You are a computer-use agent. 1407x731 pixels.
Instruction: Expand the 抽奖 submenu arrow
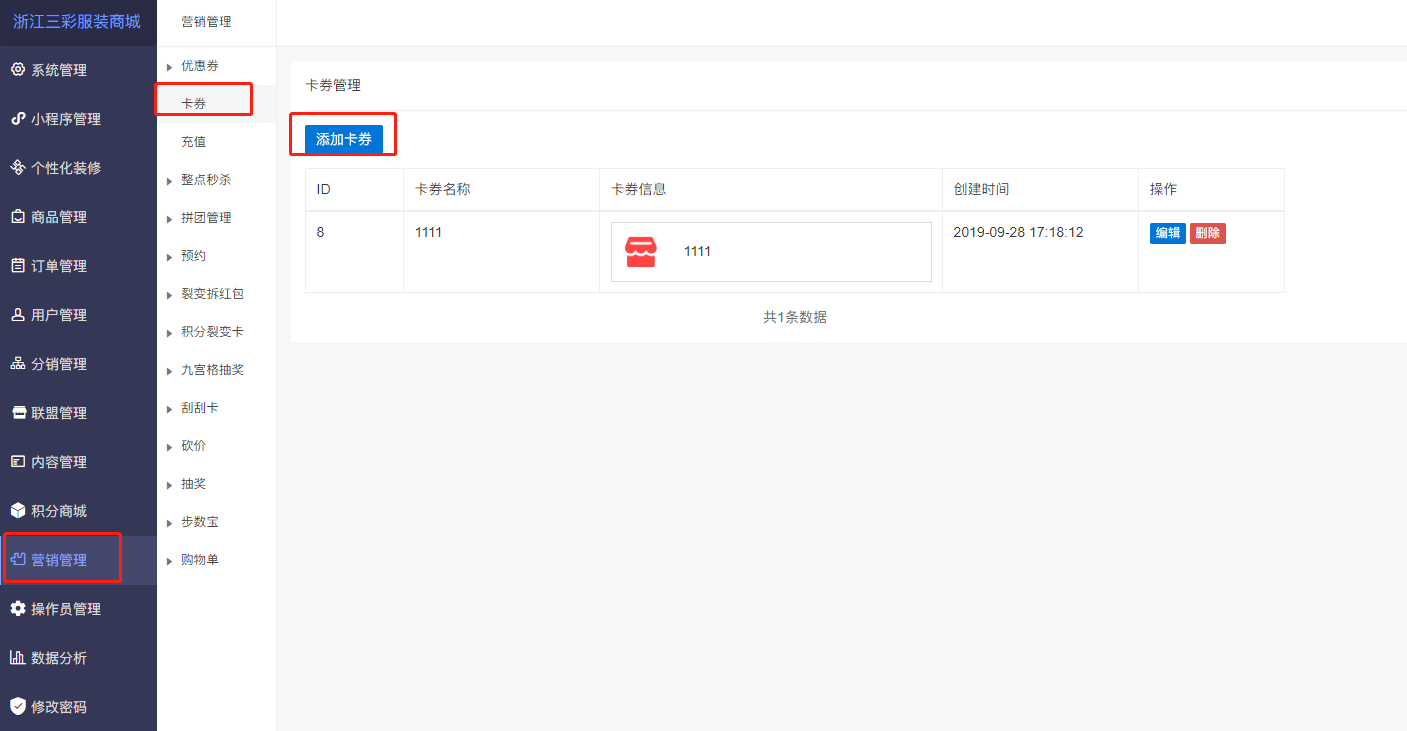point(169,485)
